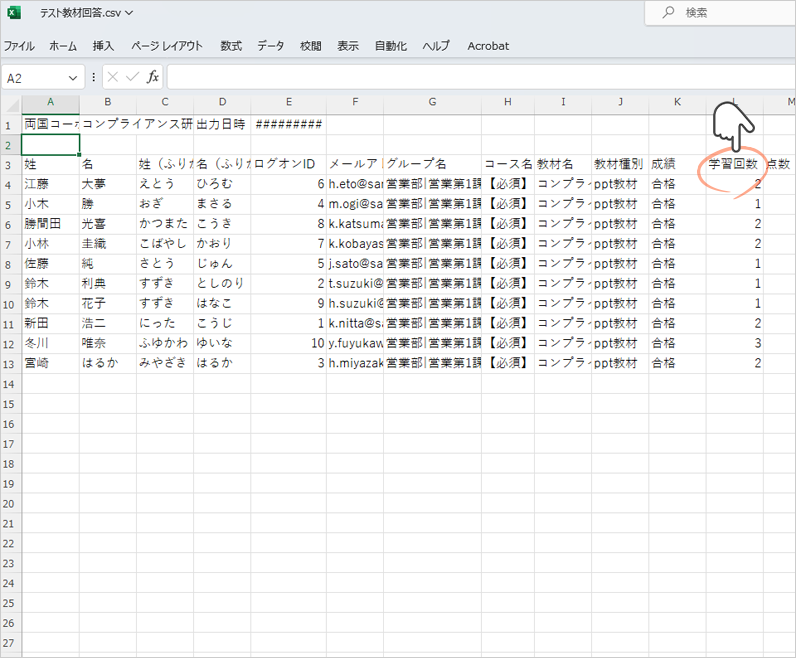This screenshot has height=658, width=796.
Task: Switch to the 挿入 tab
Action: pyautogui.click(x=103, y=46)
